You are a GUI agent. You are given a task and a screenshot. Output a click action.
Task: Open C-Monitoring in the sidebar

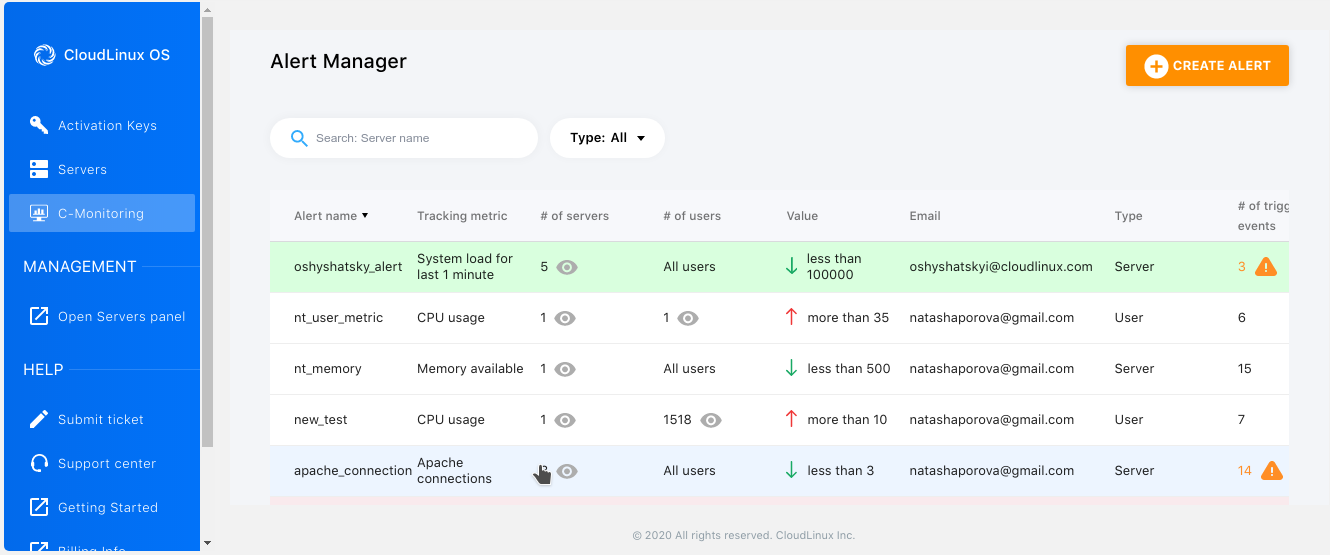click(x=101, y=213)
